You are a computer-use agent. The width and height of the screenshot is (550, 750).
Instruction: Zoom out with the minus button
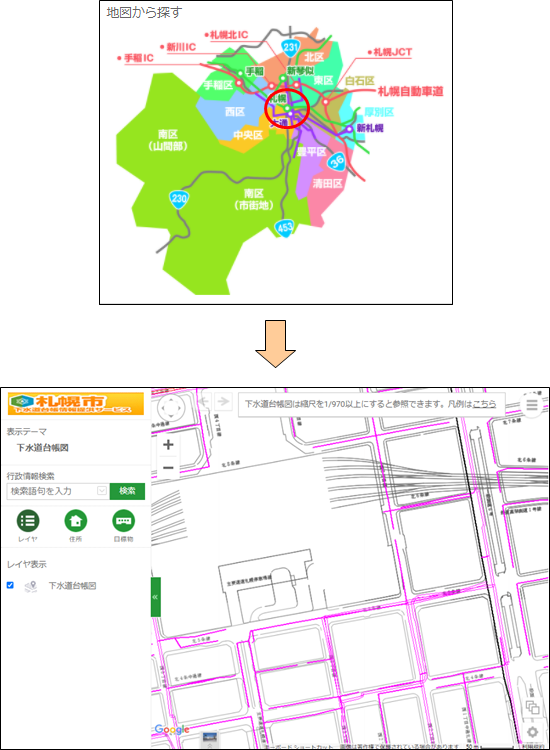[x=168, y=467]
